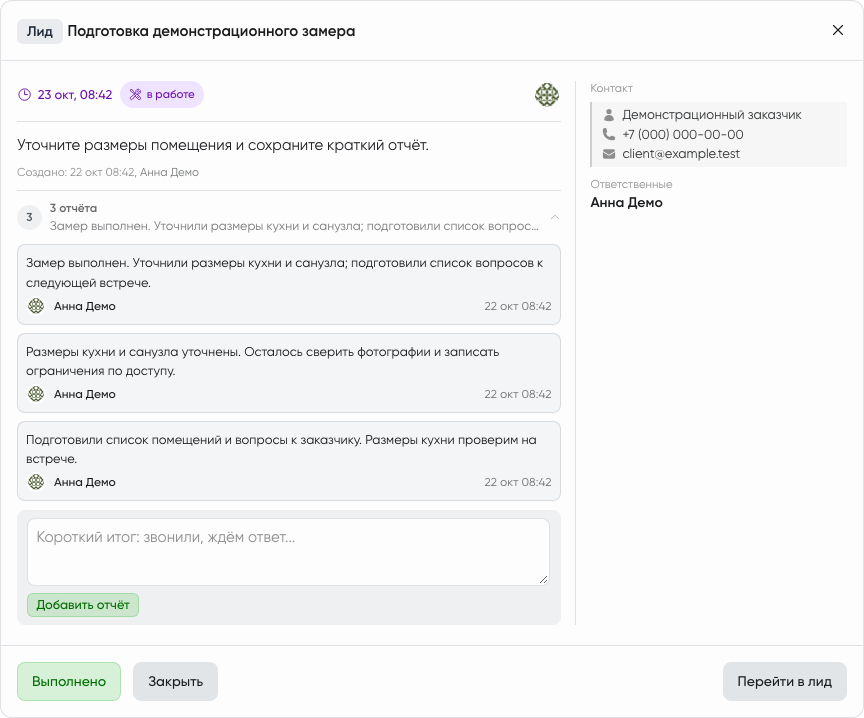Click the phone number +7 (000) 000-00-00

pyautogui.click(x=683, y=134)
